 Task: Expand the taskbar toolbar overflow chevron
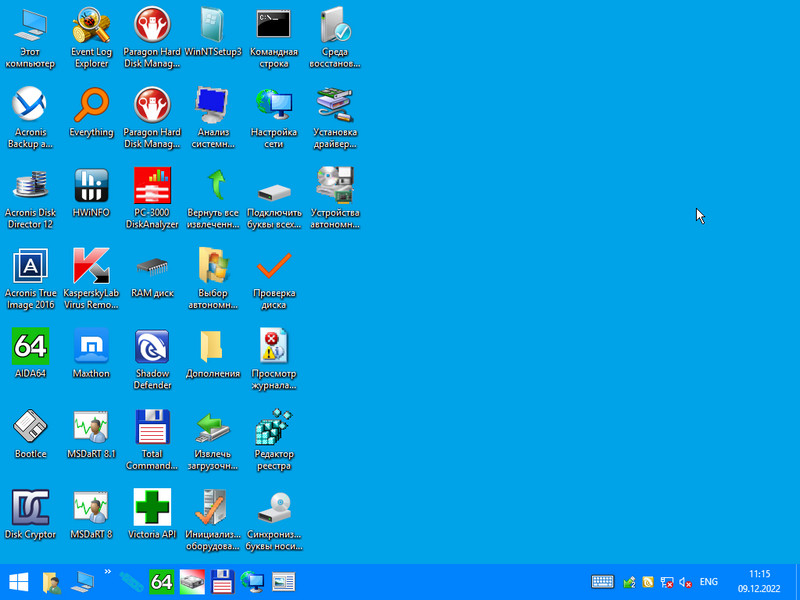point(108,572)
